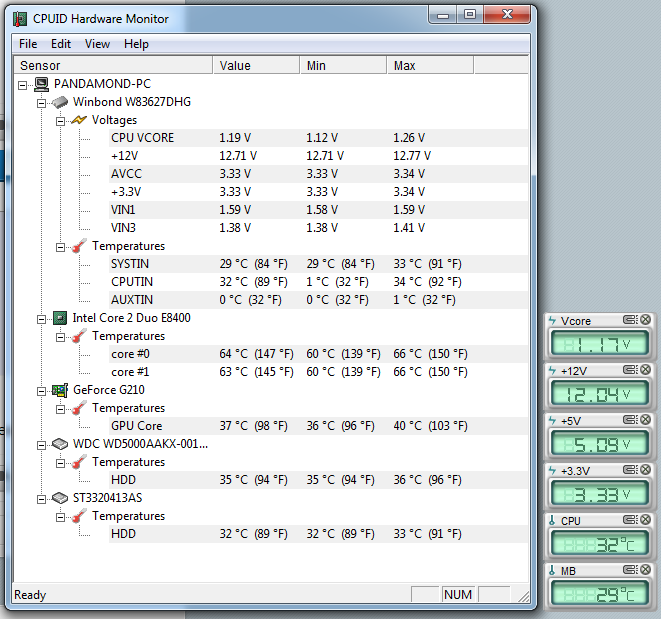Open the Edit menu
The image size is (661, 619).
pyautogui.click(x=61, y=44)
